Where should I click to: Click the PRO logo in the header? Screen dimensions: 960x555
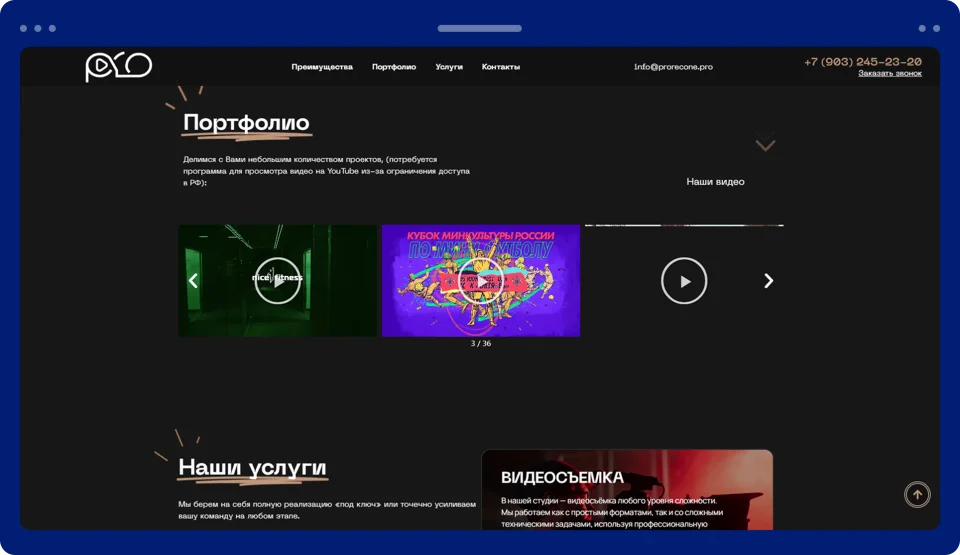[x=118, y=67]
